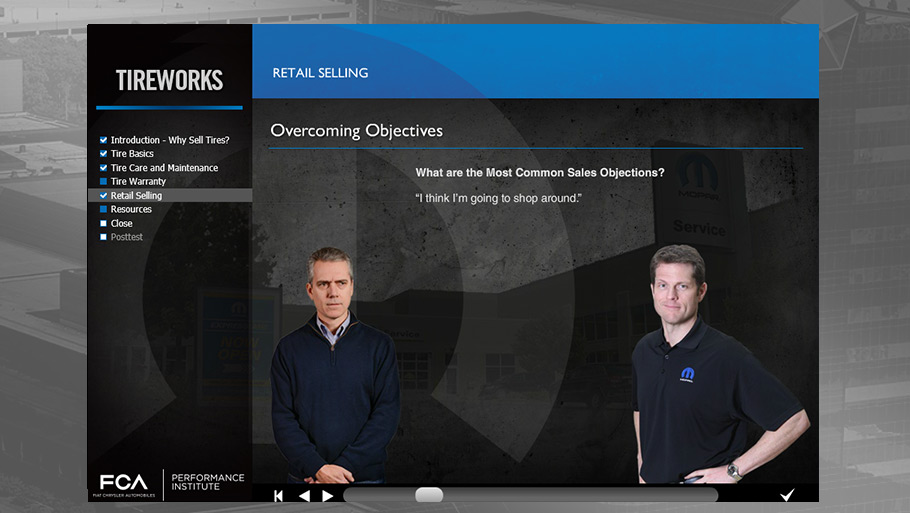The width and height of the screenshot is (910, 513).
Task: Click the Overcoming Objectives slide heading
Action: (x=356, y=131)
